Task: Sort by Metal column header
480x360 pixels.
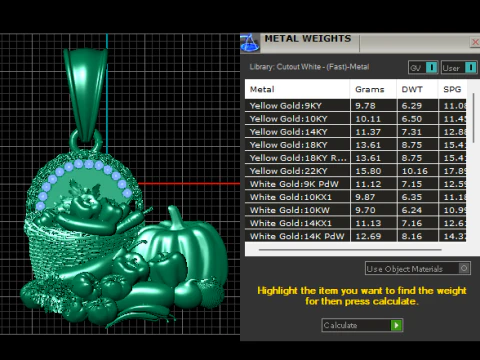Action: point(297,89)
